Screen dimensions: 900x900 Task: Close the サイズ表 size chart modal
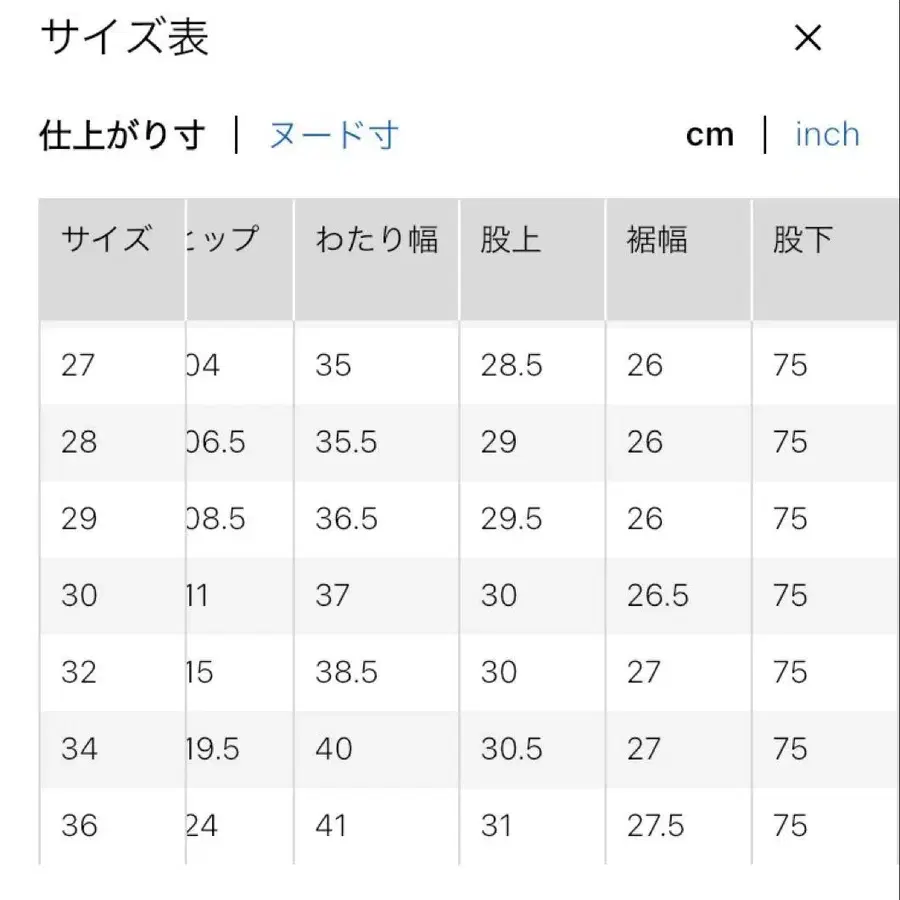pyautogui.click(x=807, y=37)
